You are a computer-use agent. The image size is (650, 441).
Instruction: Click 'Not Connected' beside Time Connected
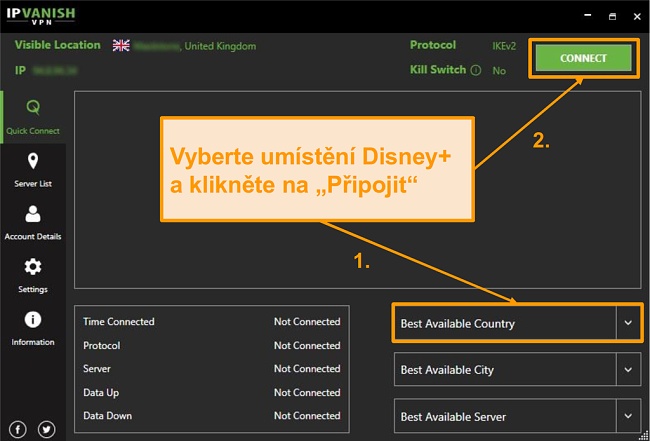point(307,322)
